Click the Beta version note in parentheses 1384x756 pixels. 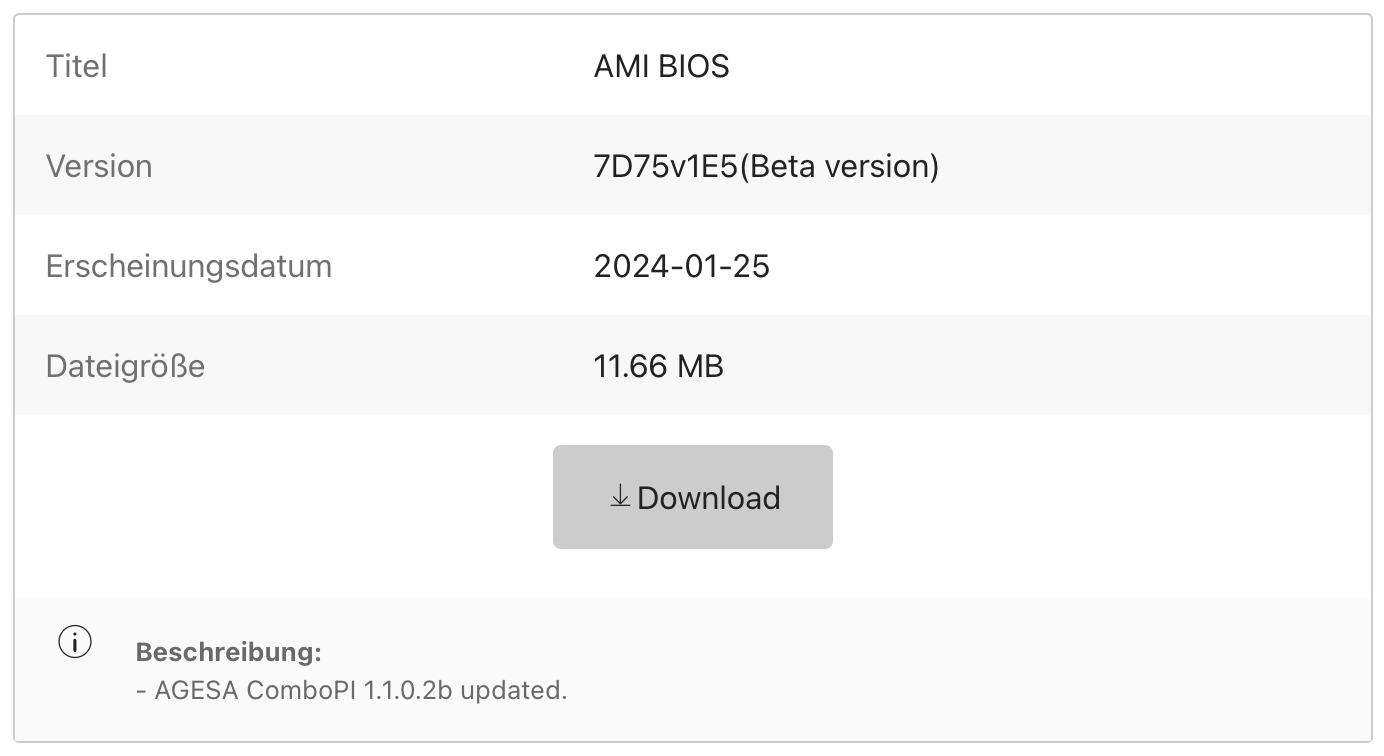tap(838, 166)
